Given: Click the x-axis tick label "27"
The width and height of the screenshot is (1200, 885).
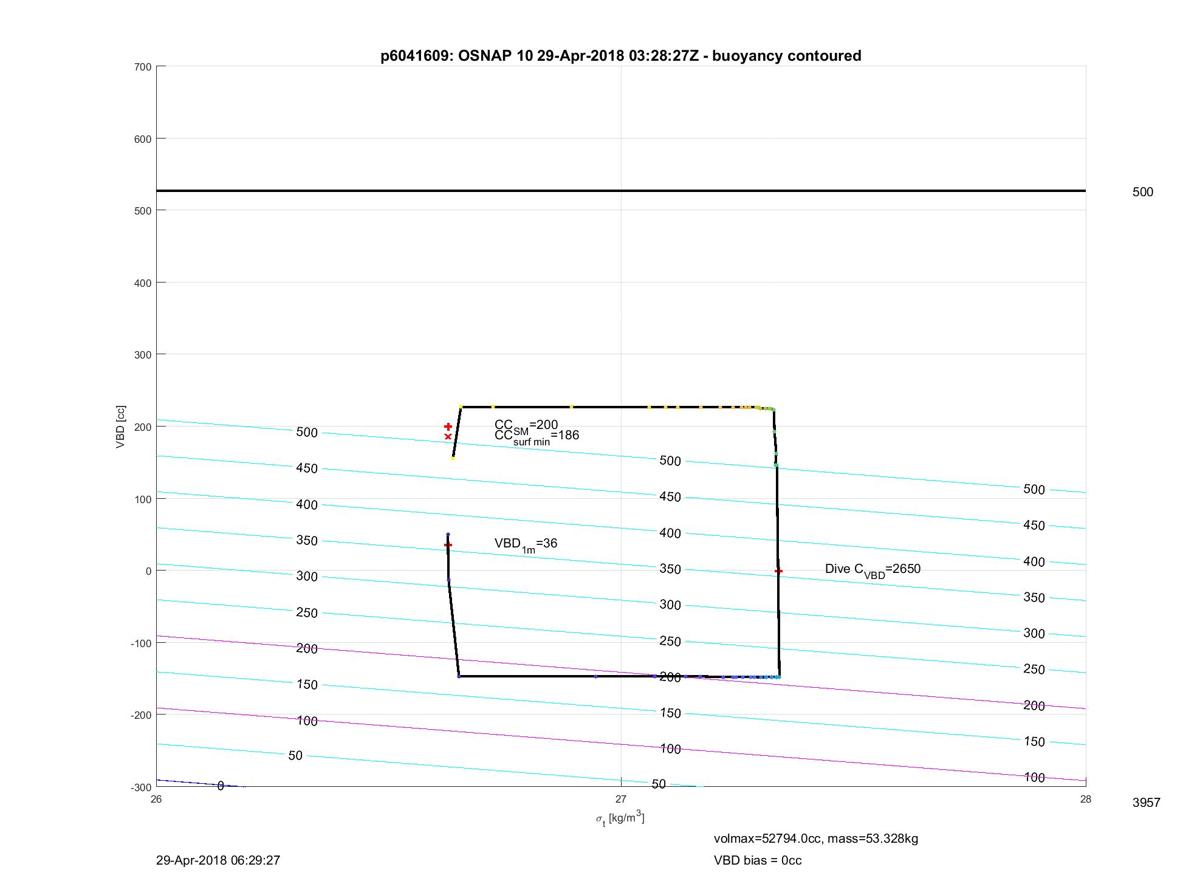Looking at the screenshot, I should (621, 799).
